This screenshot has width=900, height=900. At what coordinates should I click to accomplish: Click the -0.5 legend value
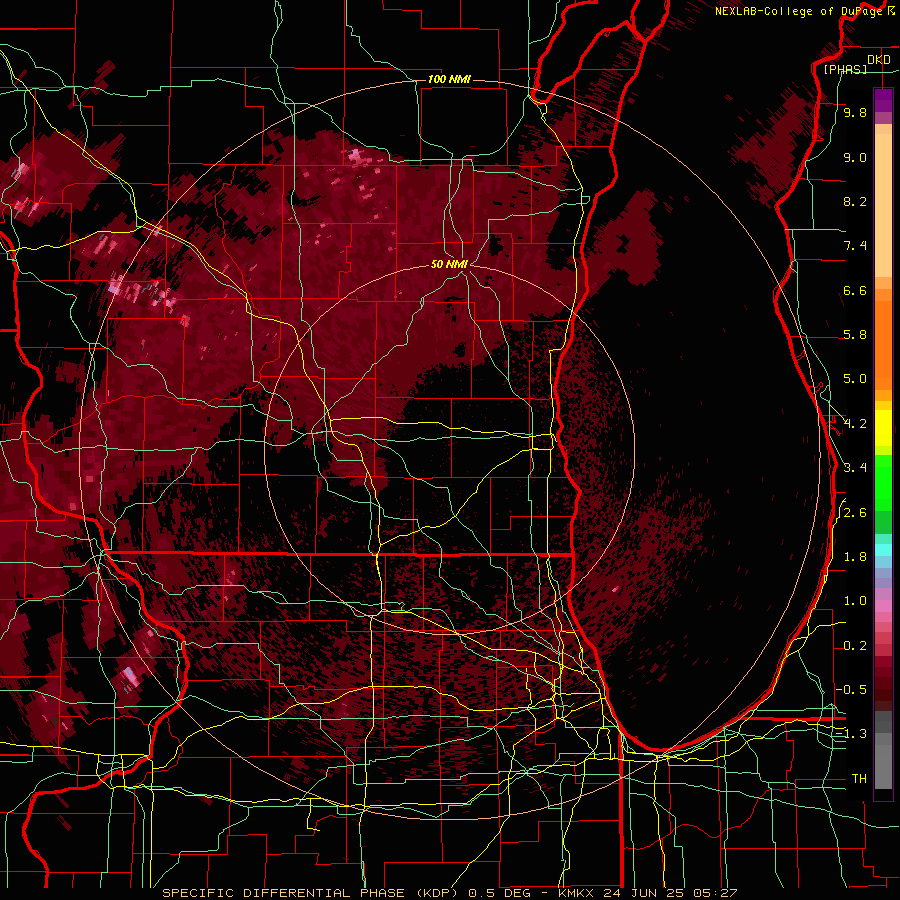pos(852,690)
